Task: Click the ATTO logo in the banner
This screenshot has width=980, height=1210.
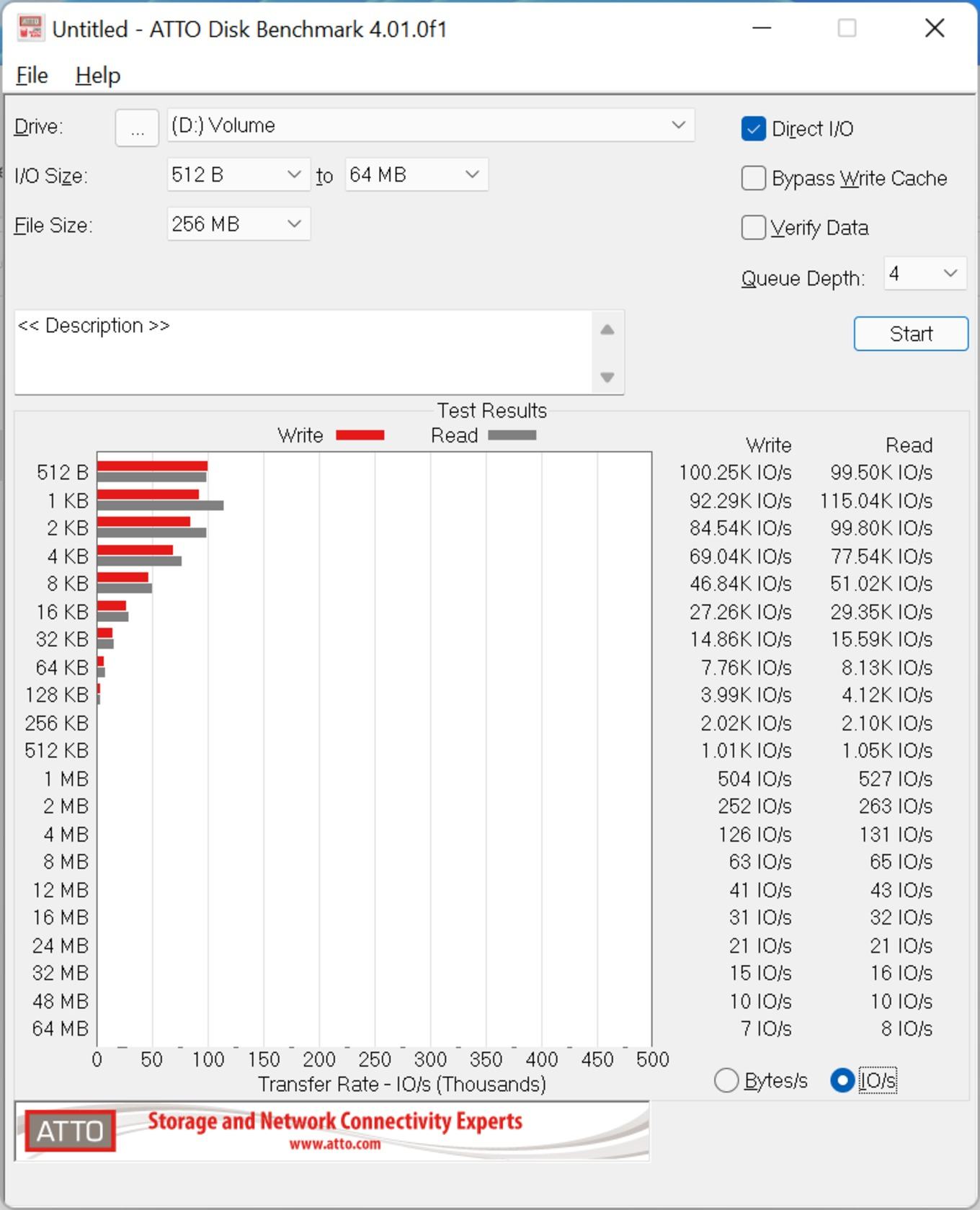Action: point(70,1131)
